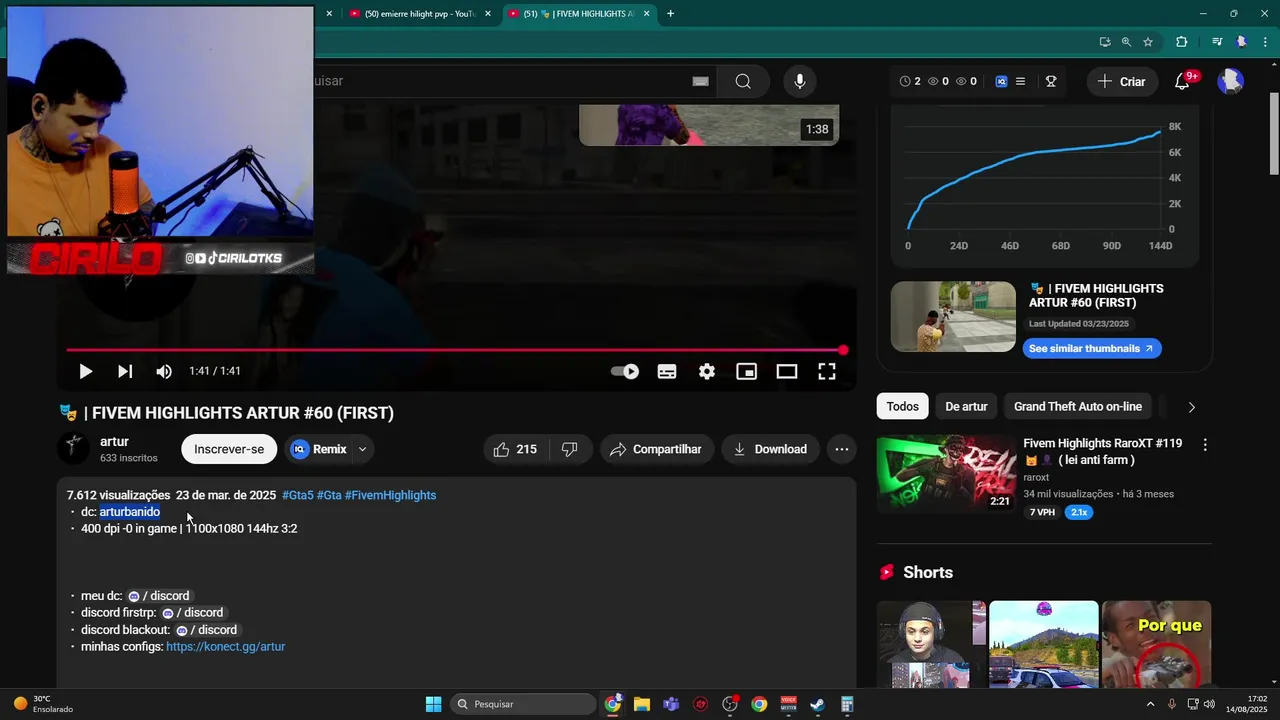The width and height of the screenshot is (1280, 720).
Task: Open media control icon in toolbar
Action: 1216,42
